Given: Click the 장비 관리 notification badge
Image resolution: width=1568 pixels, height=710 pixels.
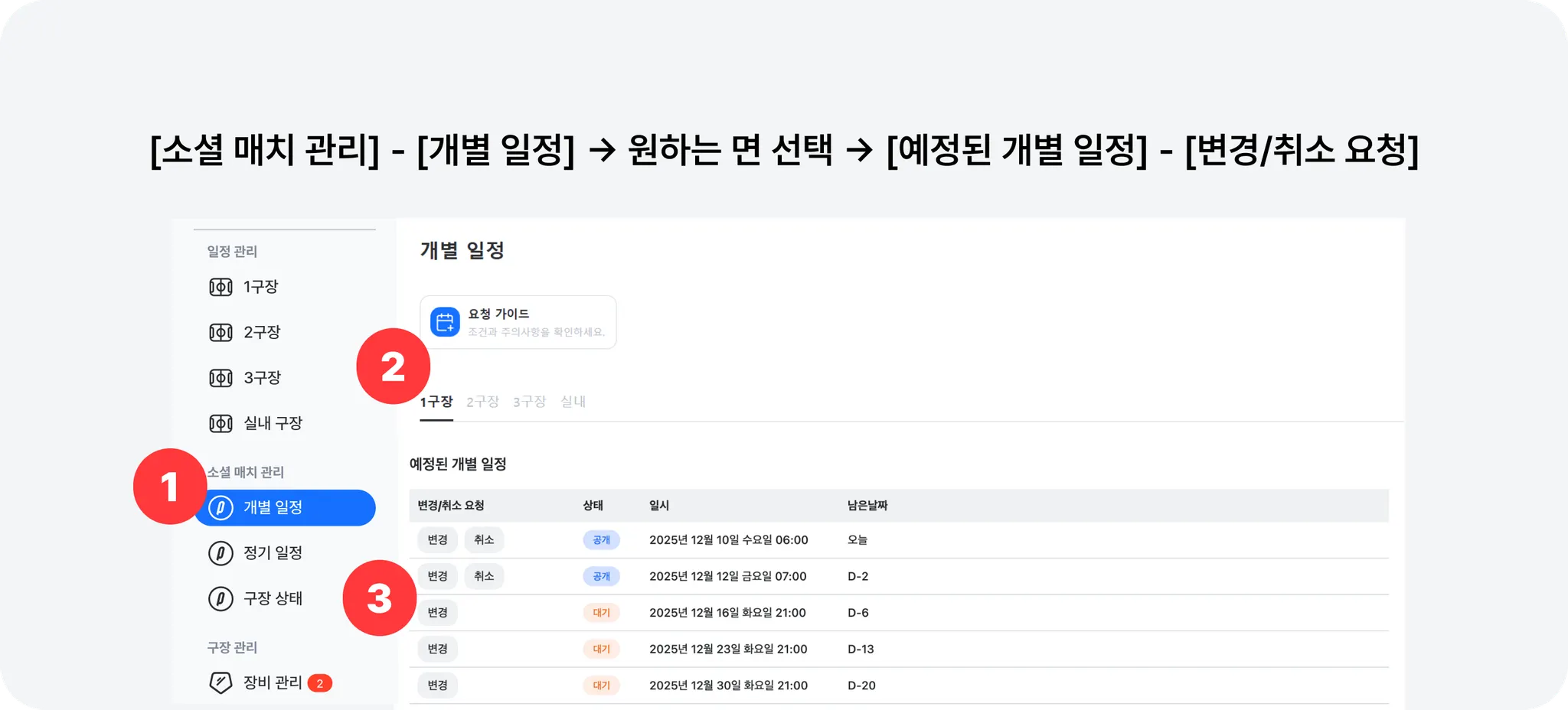Looking at the screenshot, I should pyautogui.click(x=320, y=683).
